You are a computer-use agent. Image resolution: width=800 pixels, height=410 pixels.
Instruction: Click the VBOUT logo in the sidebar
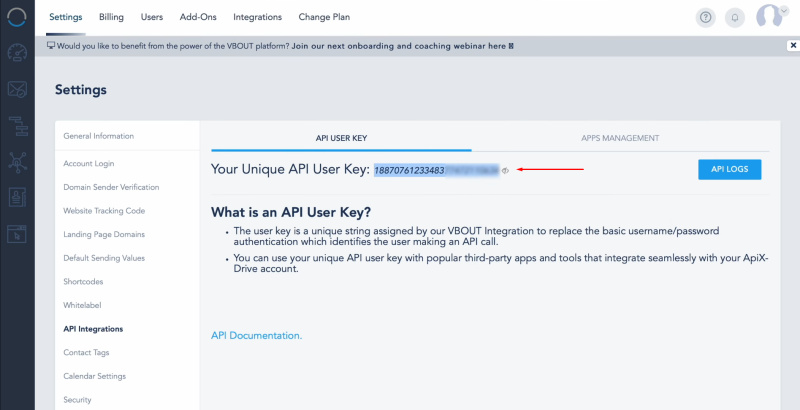[x=17, y=16]
